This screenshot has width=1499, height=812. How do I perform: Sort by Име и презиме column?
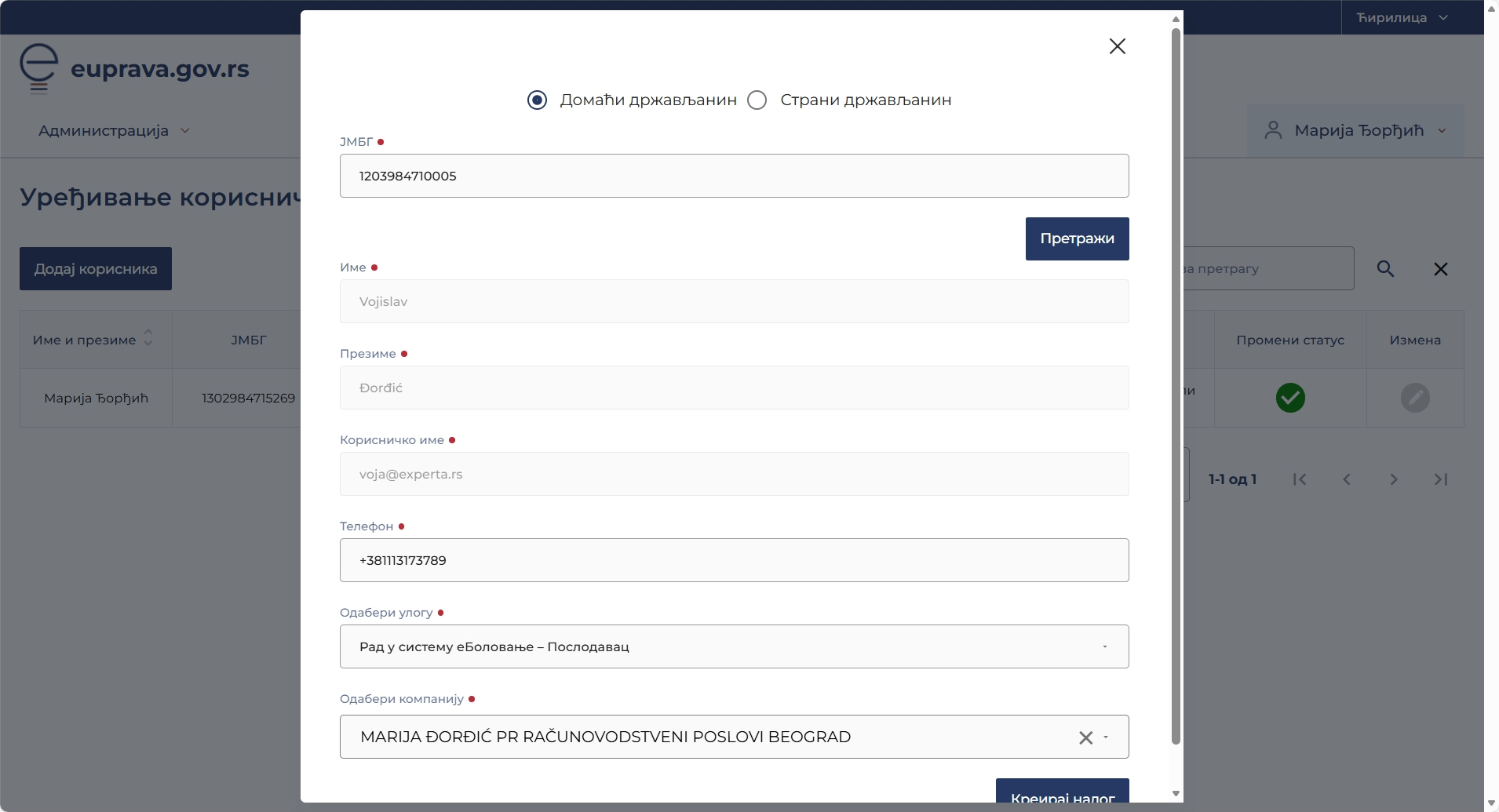pyautogui.click(x=148, y=339)
